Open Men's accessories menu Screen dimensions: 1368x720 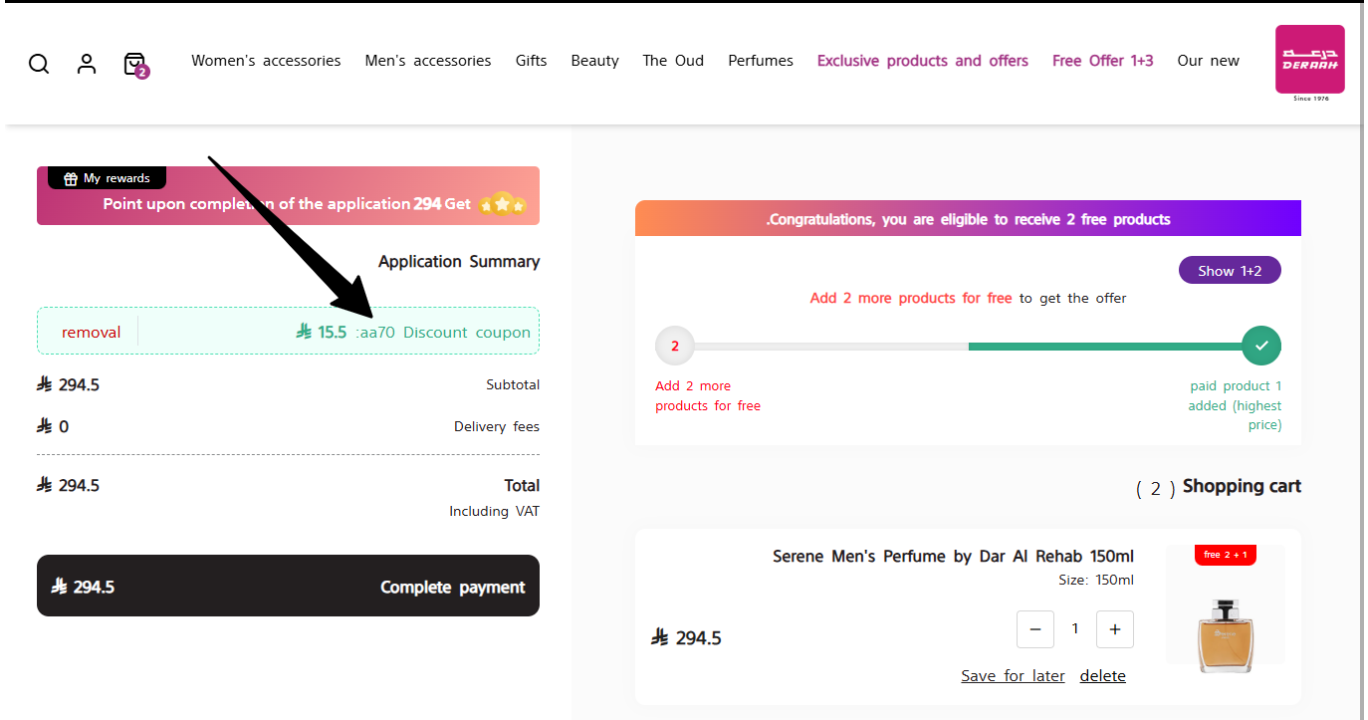coord(428,61)
